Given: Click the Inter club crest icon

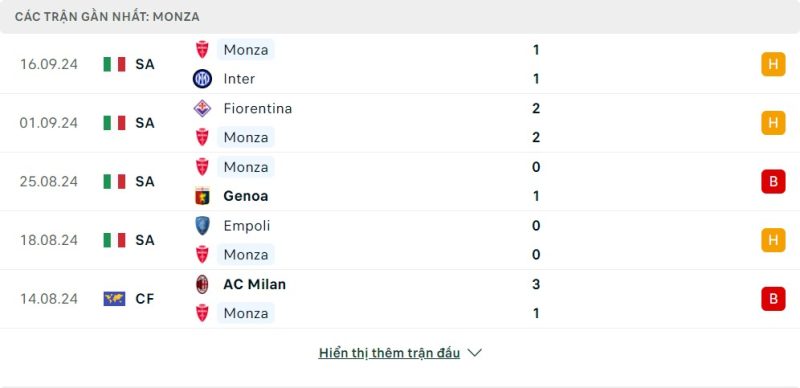Looking at the screenshot, I should pyautogui.click(x=202, y=79).
